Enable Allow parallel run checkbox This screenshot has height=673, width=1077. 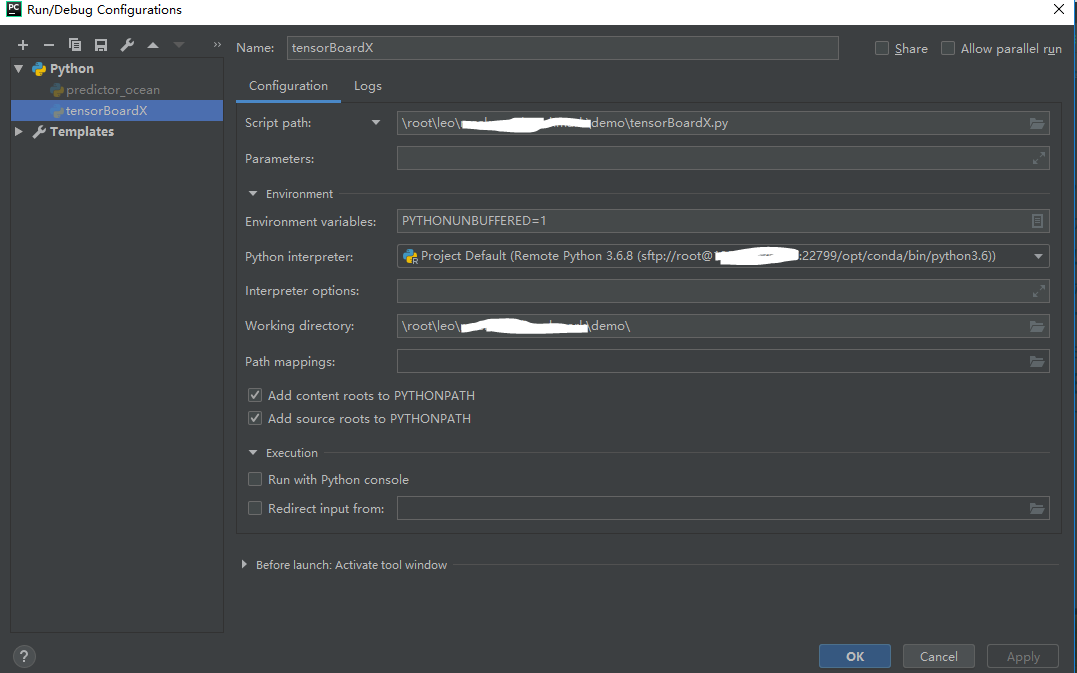(x=948, y=48)
